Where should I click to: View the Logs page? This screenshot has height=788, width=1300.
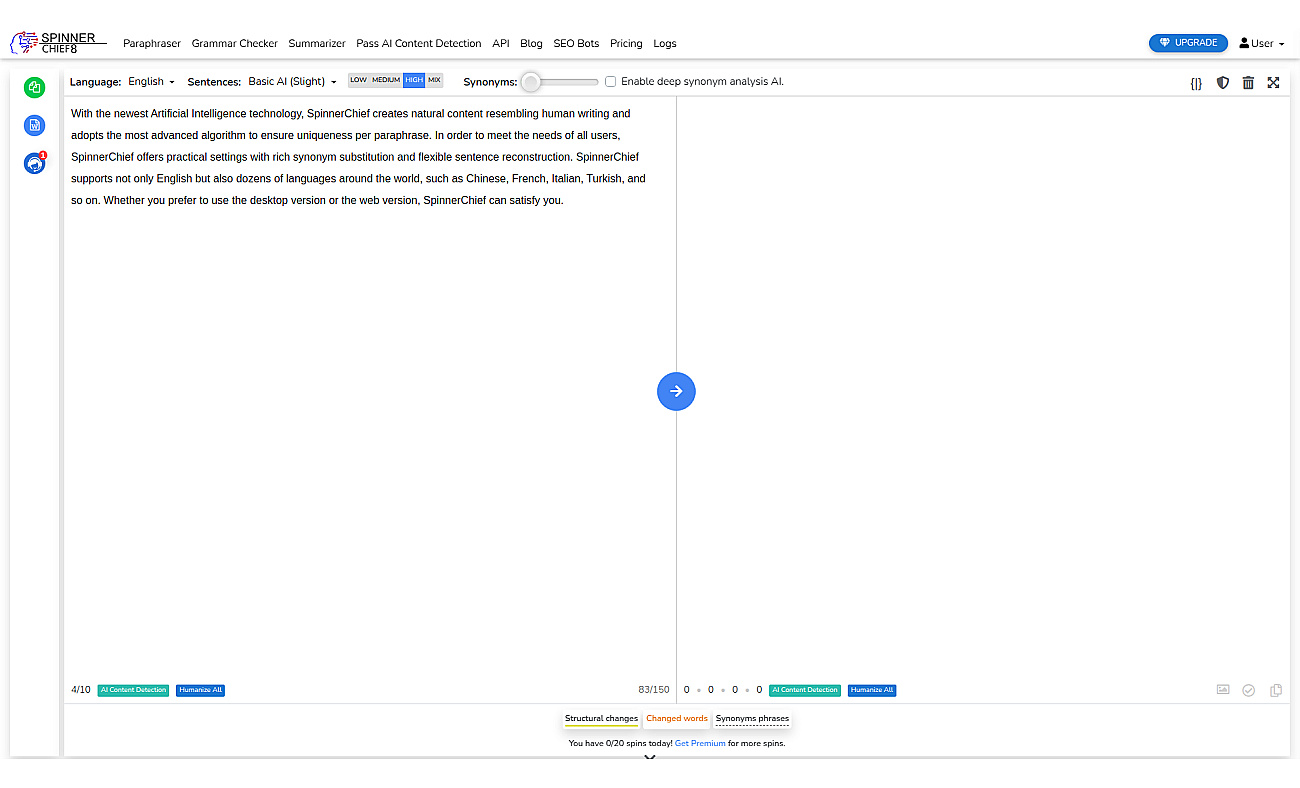(665, 43)
